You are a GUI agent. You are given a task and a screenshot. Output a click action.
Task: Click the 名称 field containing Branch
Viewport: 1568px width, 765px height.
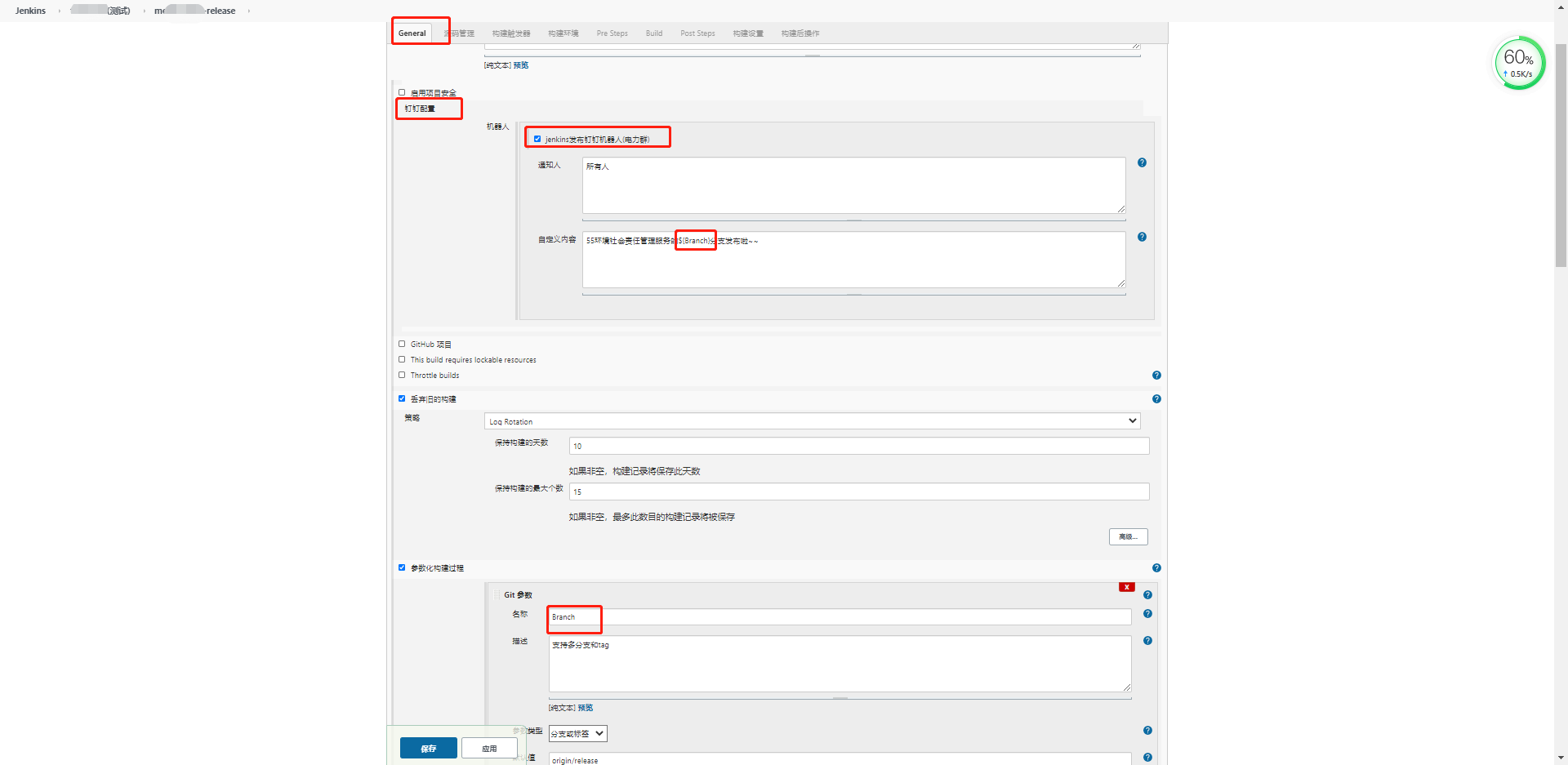840,617
